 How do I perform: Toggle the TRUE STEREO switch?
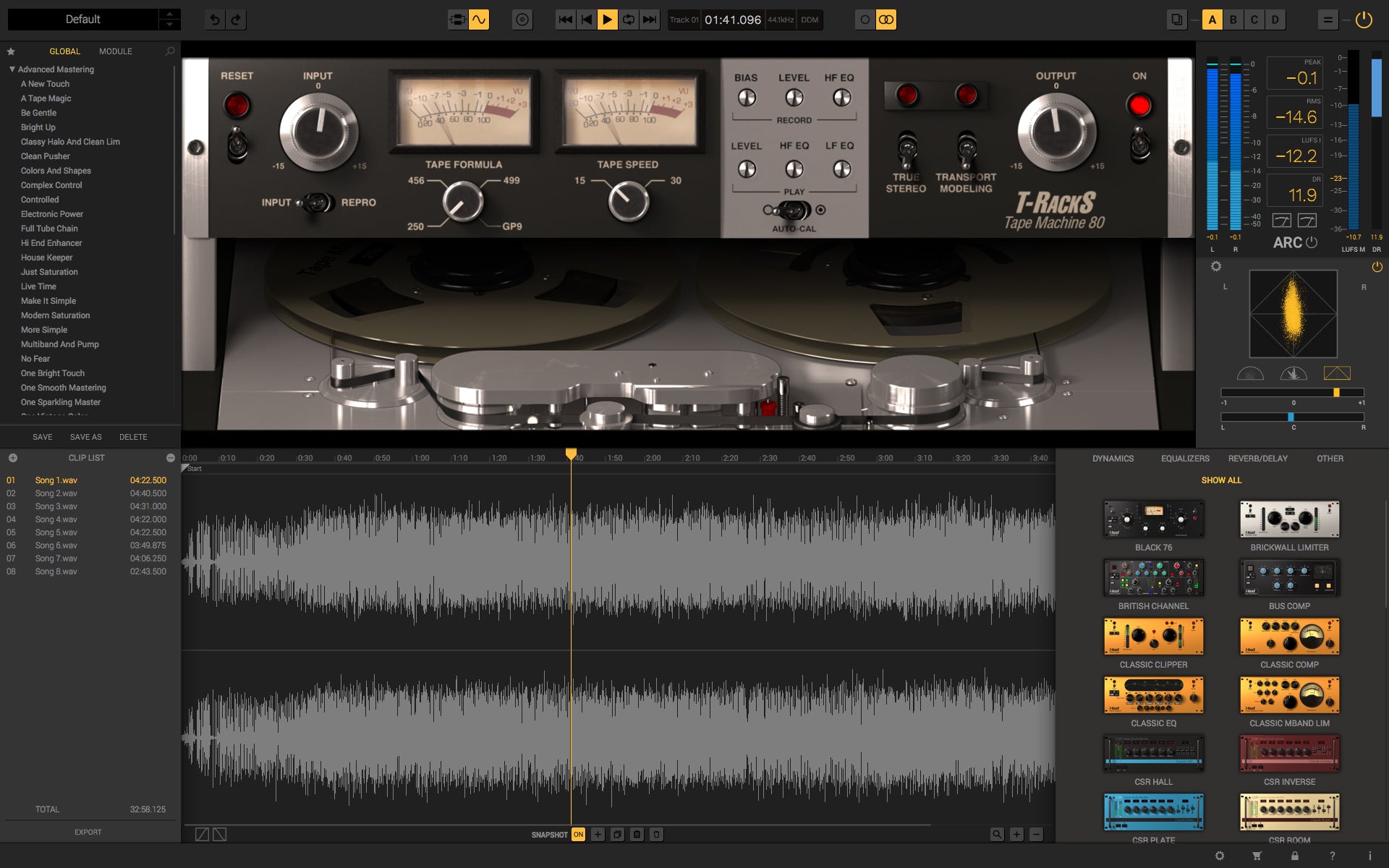(x=906, y=150)
